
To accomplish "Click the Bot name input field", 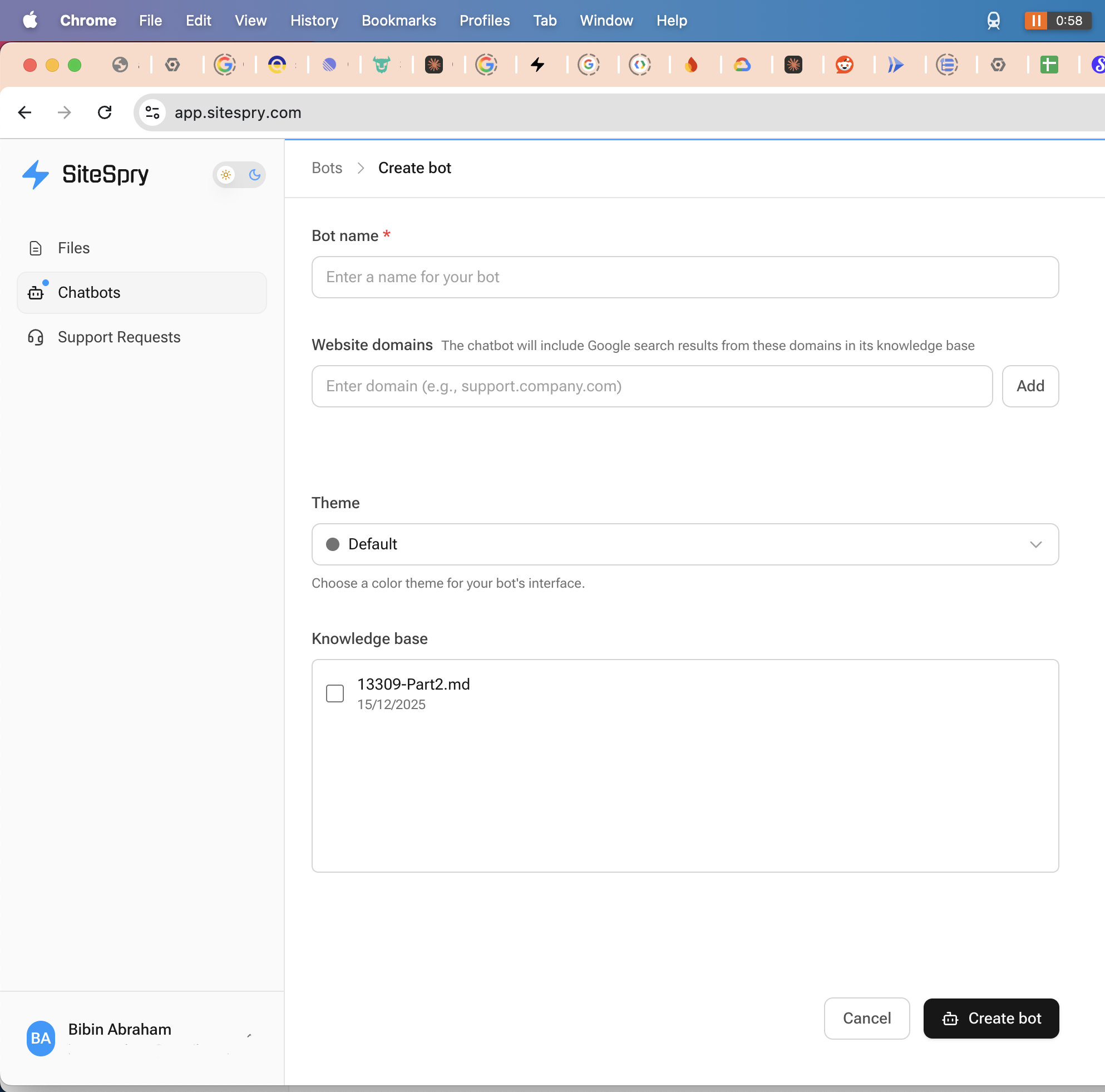I will click(684, 277).
